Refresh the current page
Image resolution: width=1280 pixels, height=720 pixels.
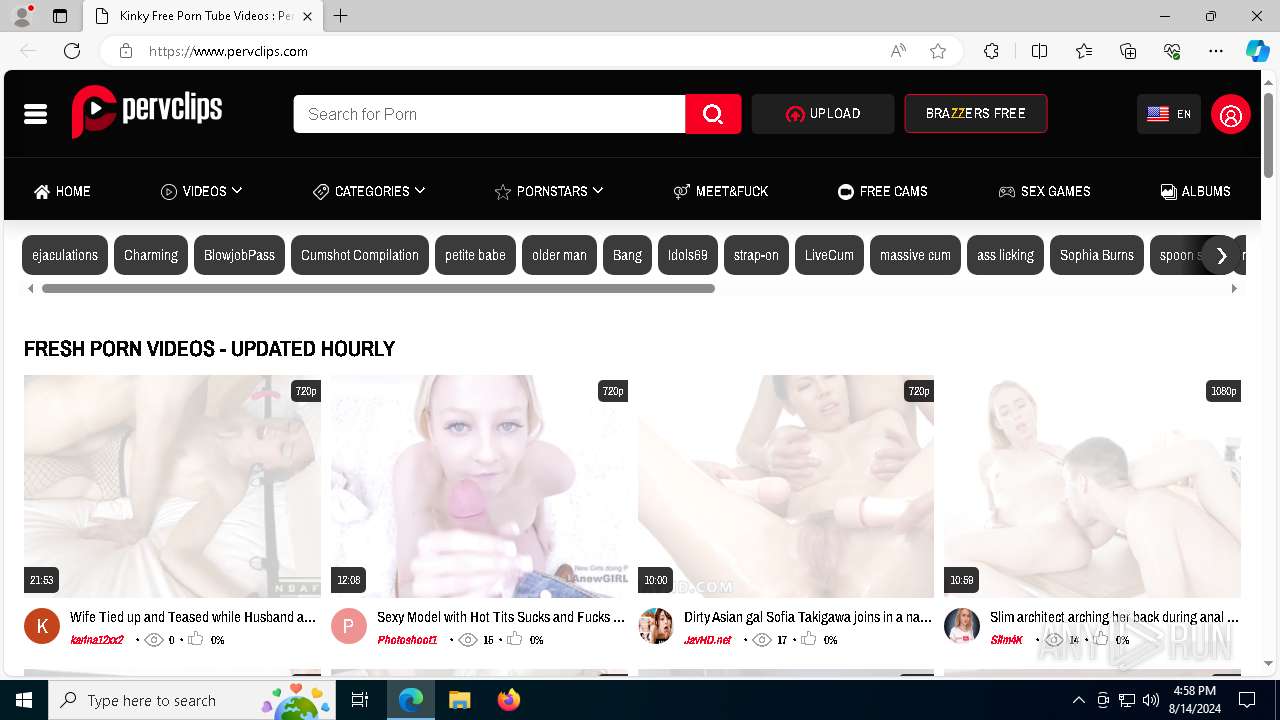(x=72, y=51)
